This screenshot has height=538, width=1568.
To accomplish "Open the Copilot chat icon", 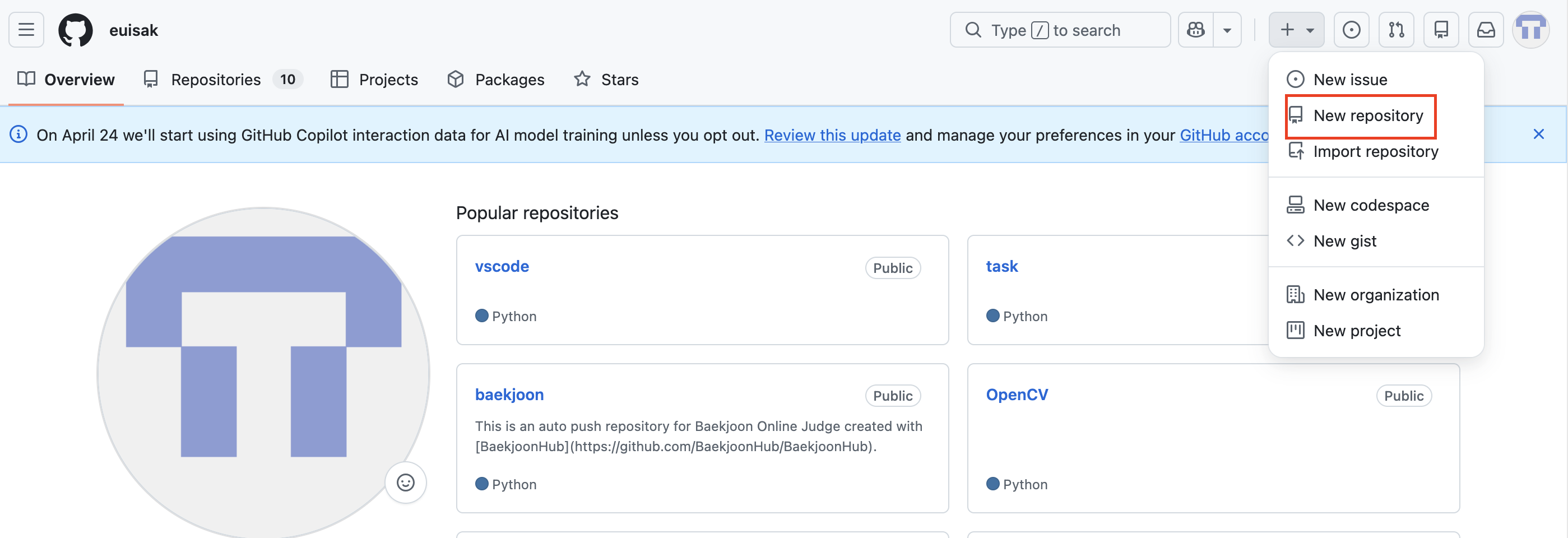I will (1195, 30).
